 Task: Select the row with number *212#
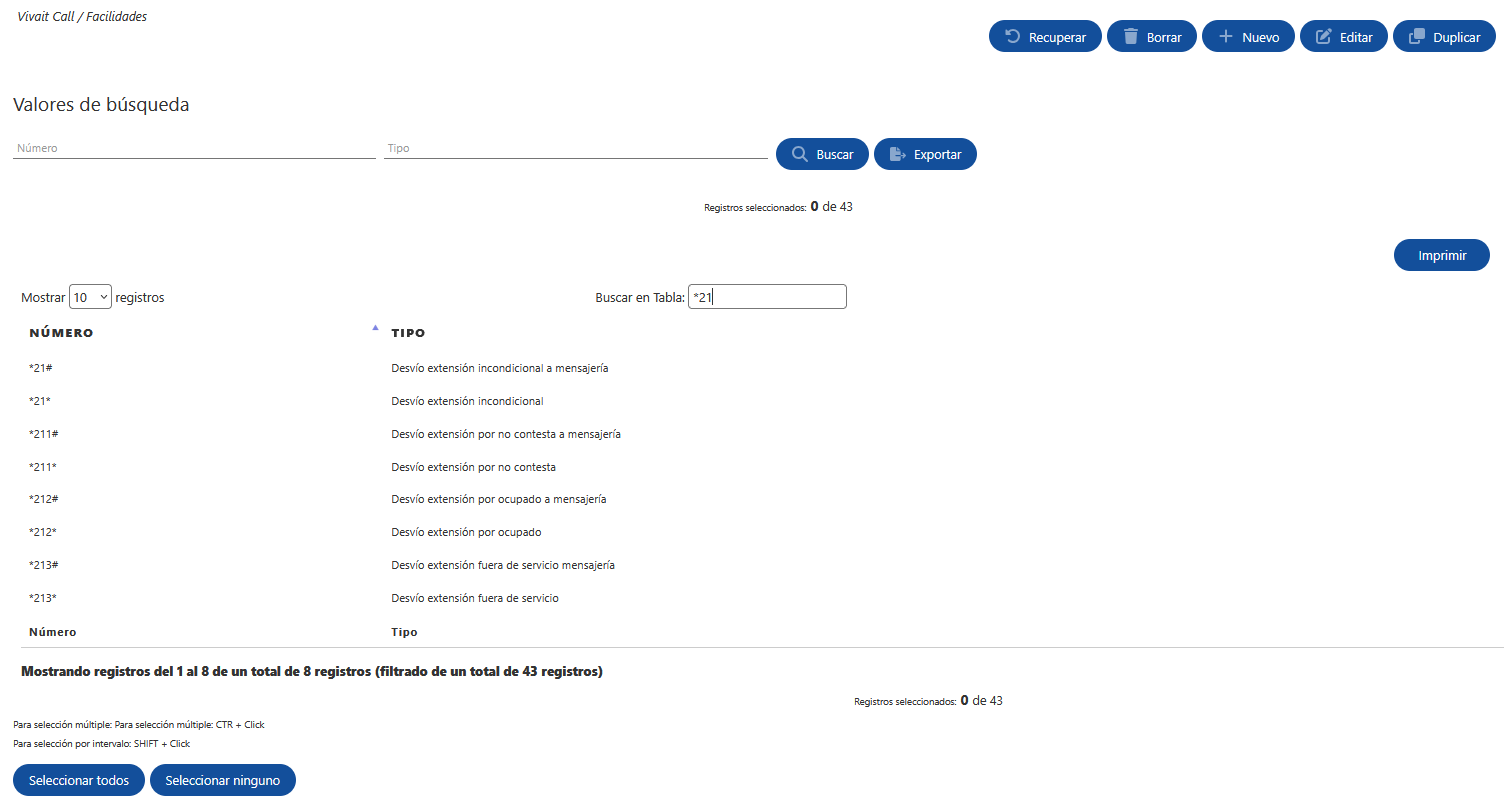tap(760, 499)
